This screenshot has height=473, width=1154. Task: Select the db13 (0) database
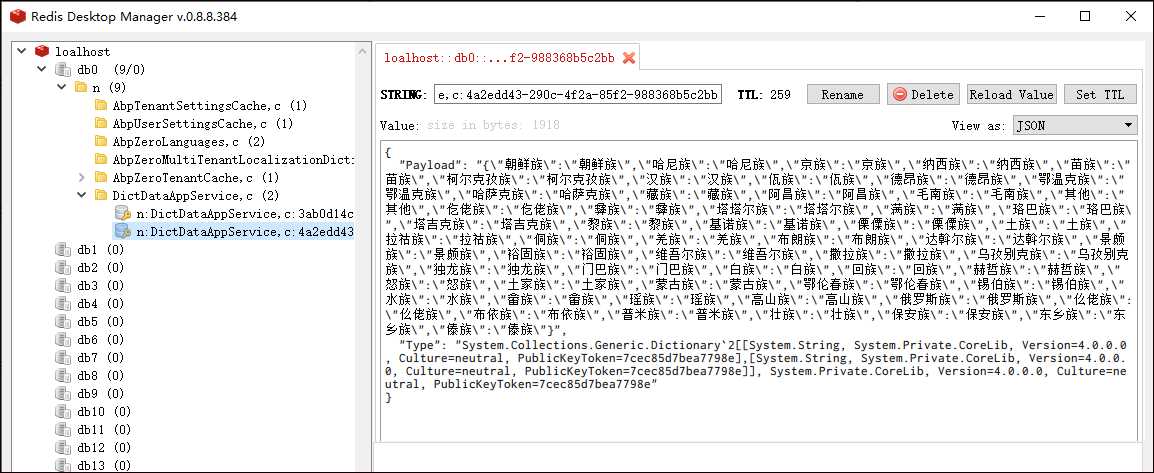(x=104, y=466)
